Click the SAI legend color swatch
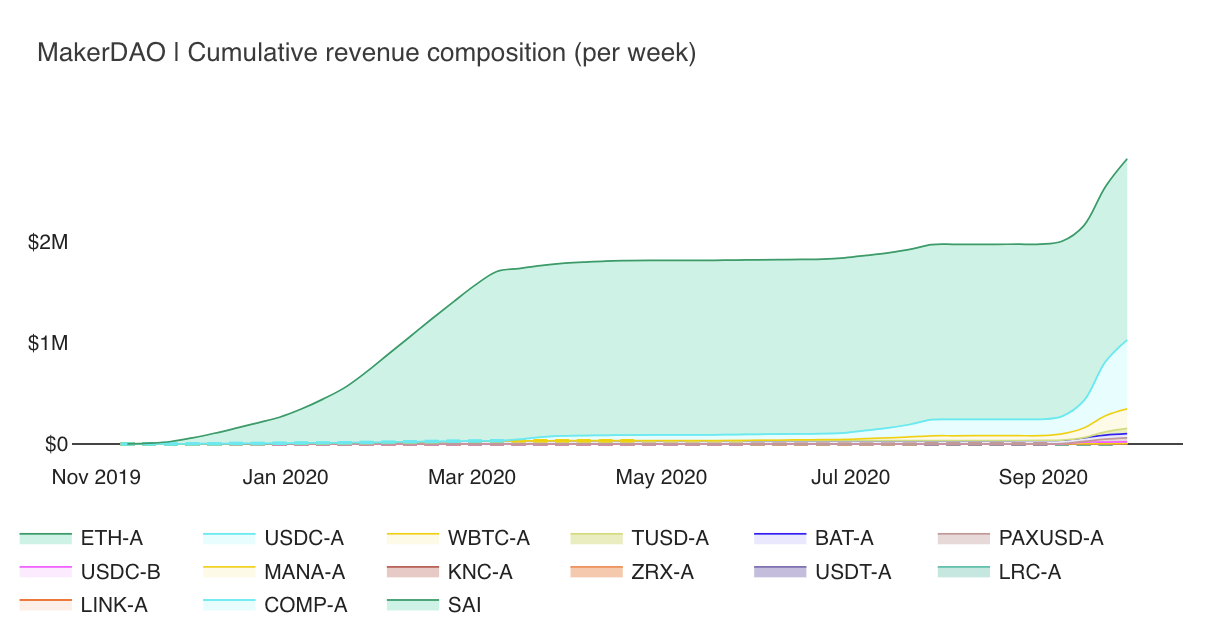1209x639 pixels. tap(413, 605)
